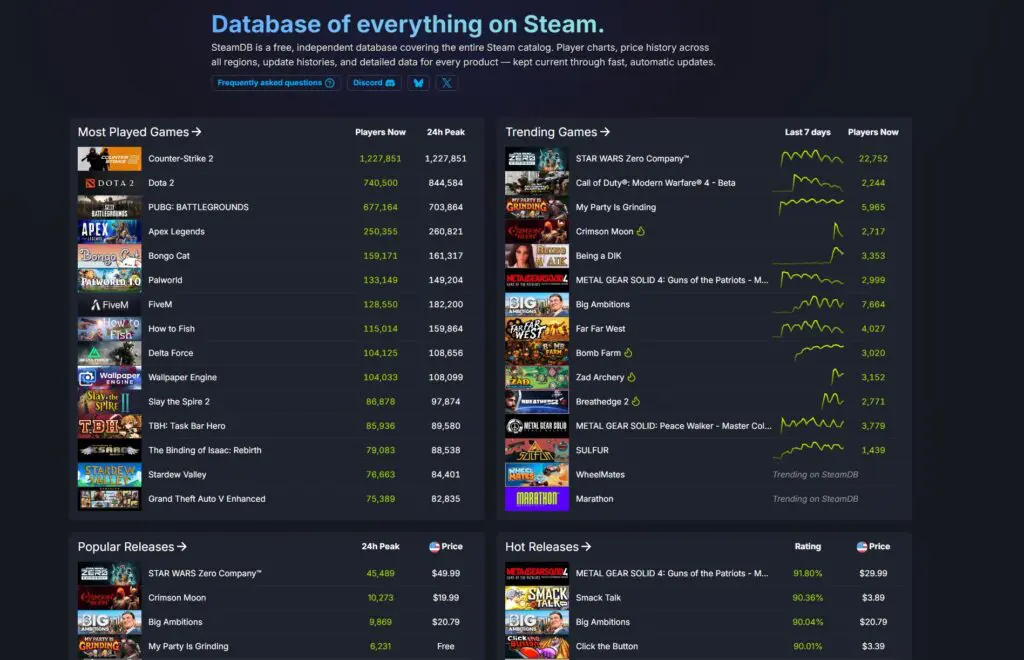The height and width of the screenshot is (660, 1024).
Task: Click the FiveM logo thumbnail
Action: tap(109, 304)
